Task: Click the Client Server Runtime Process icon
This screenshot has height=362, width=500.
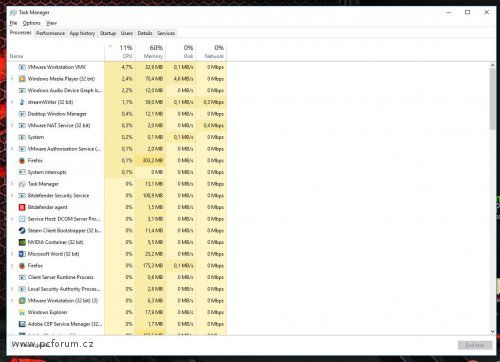Action: click(22, 277)
